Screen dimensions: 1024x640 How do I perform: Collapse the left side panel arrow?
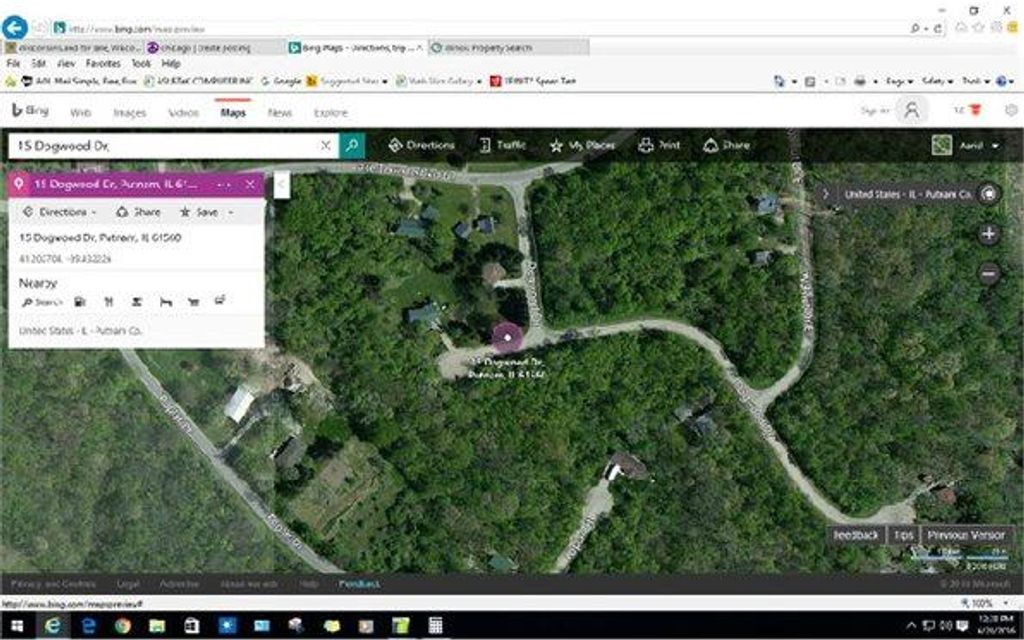(281, 184)
